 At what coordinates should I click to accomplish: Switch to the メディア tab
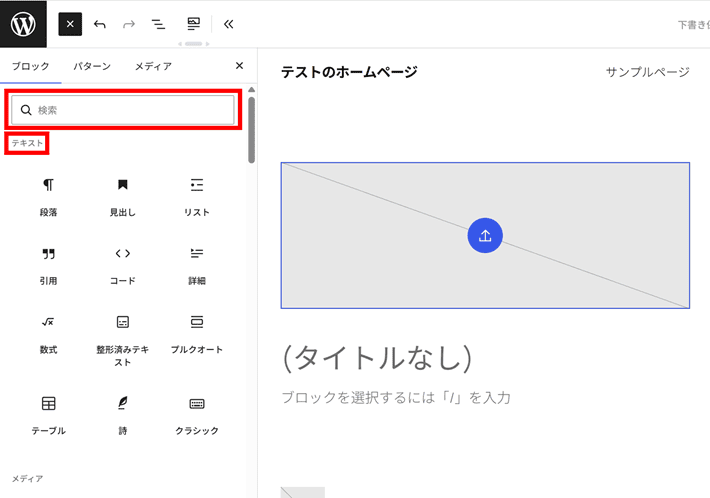click(153, 67)
